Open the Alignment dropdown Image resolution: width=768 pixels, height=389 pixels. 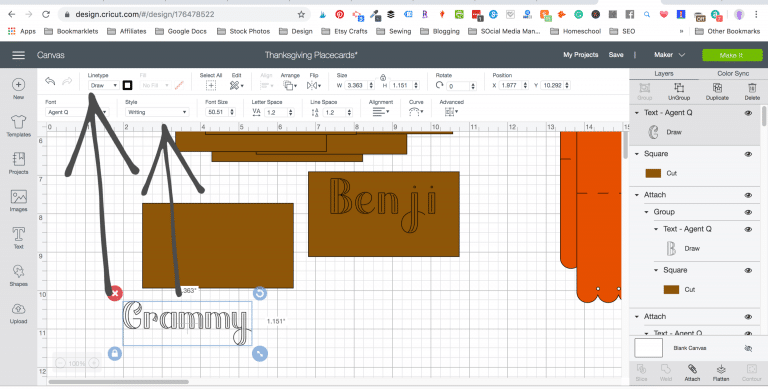coord(380,112)
